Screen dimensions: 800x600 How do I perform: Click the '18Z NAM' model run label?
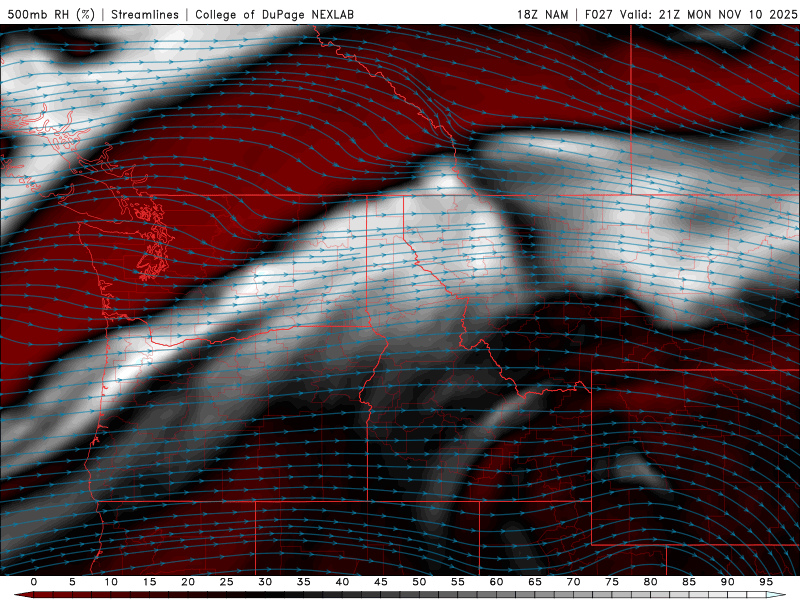pyautogui.click(x=542, y=14)
